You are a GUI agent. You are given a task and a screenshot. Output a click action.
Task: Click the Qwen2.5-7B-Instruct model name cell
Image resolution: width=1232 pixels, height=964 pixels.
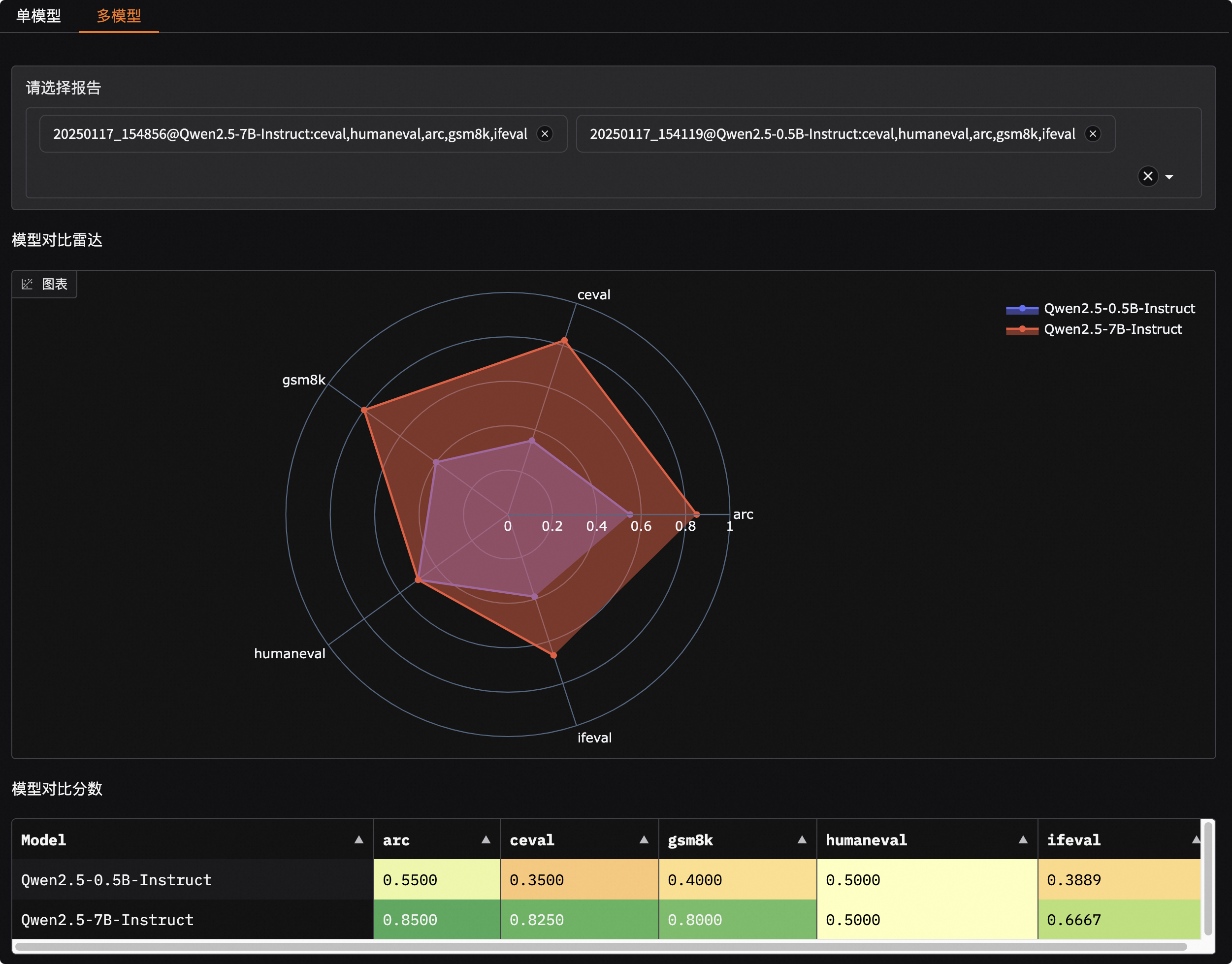pyautogui.click(x=107, y=920)
